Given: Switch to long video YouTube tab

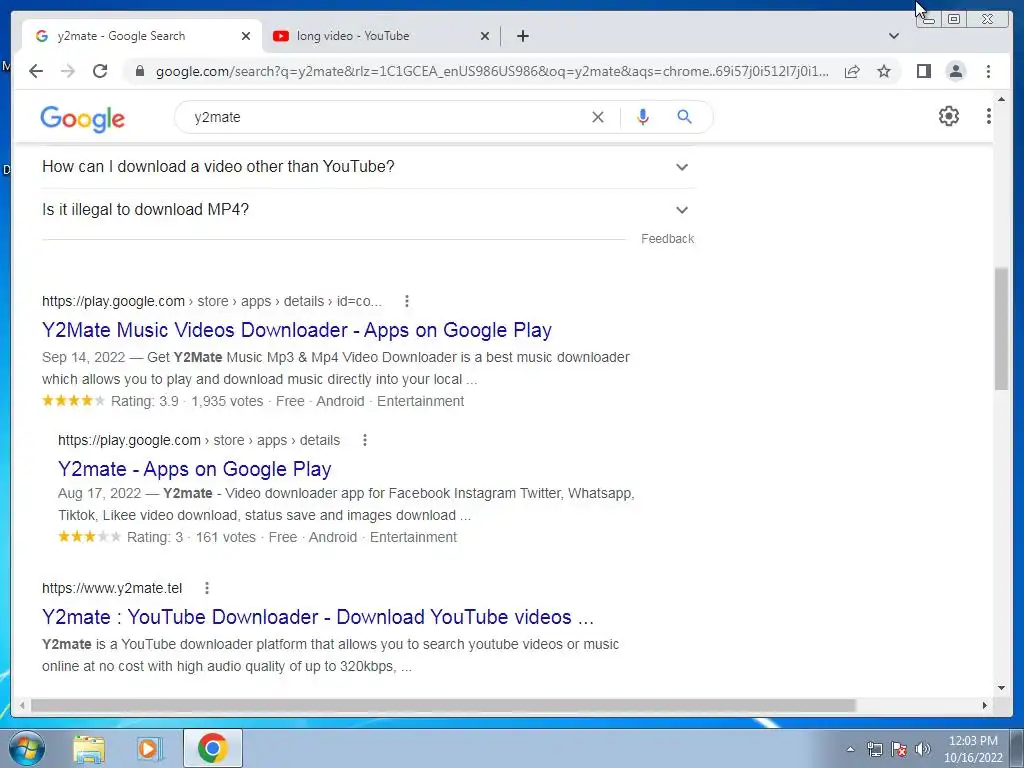Looking at the screenshot, I should click(x=381, y=36).
